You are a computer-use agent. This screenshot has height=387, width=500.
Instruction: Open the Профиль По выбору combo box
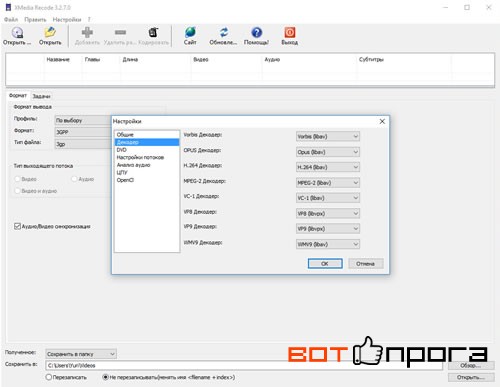pos(83,120)
